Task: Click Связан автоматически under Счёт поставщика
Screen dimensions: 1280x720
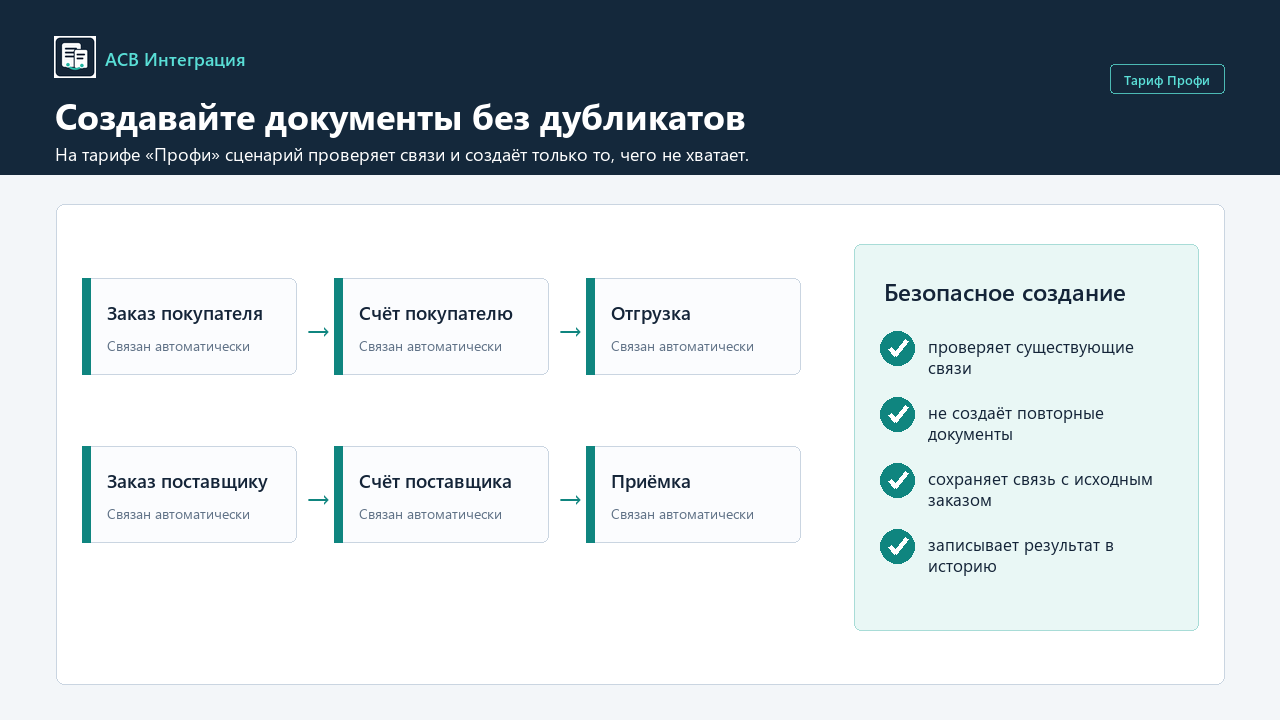Action: (430, 514)
